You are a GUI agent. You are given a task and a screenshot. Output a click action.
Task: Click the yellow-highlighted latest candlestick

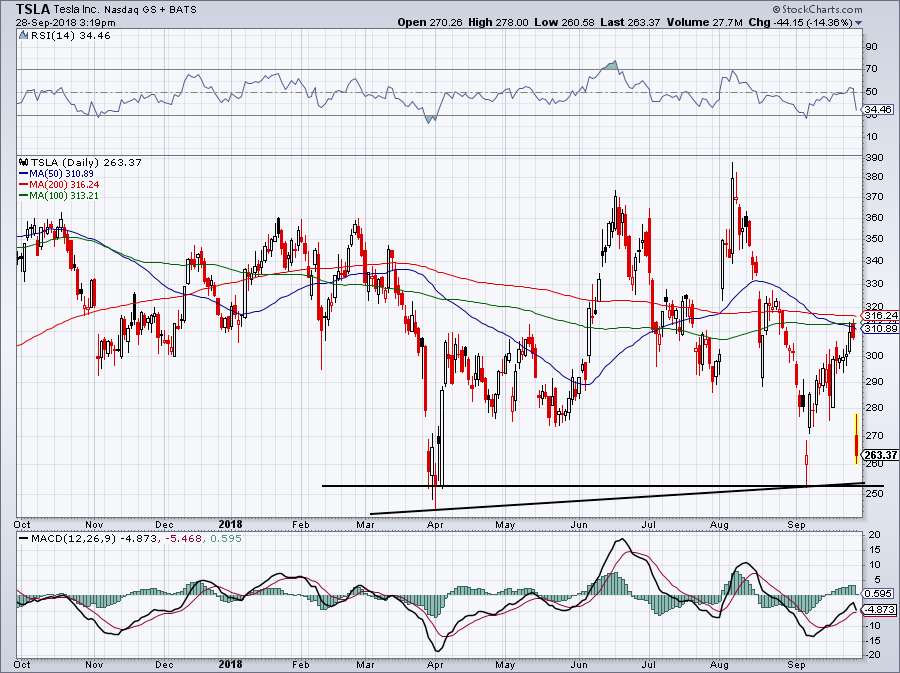coord(856,439)
